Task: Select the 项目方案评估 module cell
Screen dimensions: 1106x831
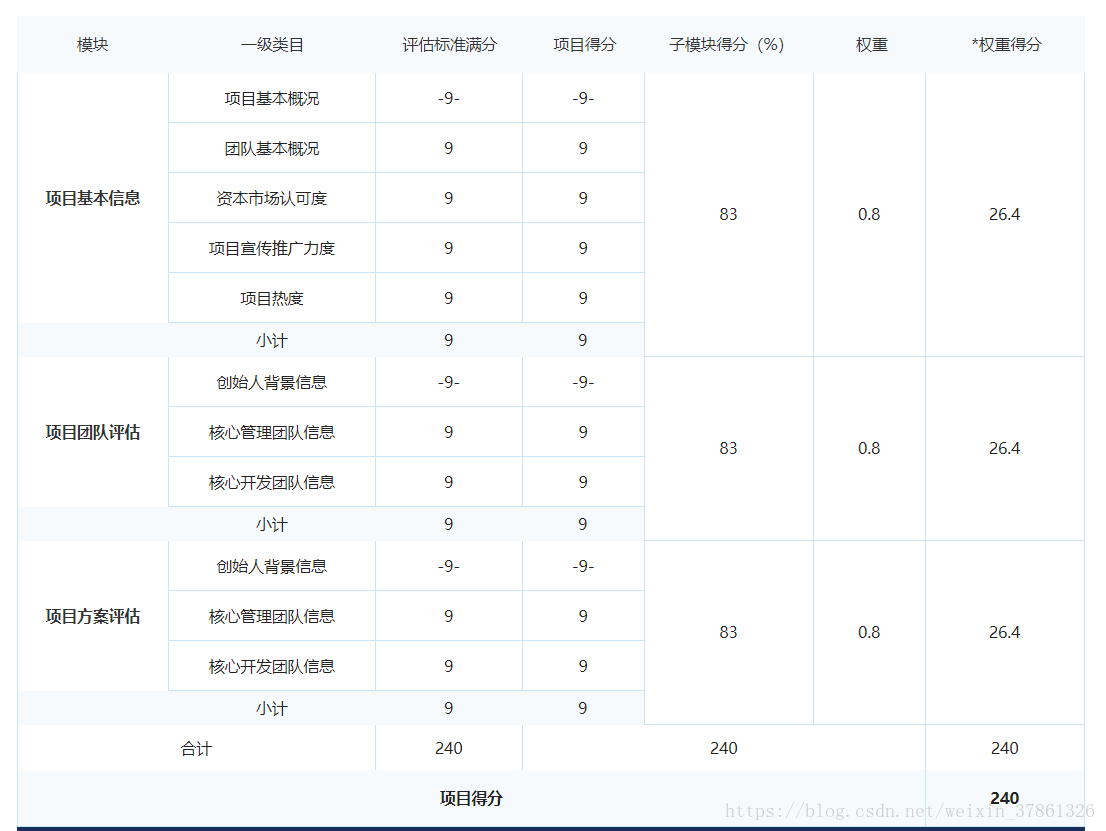Action: coord(92,617)
